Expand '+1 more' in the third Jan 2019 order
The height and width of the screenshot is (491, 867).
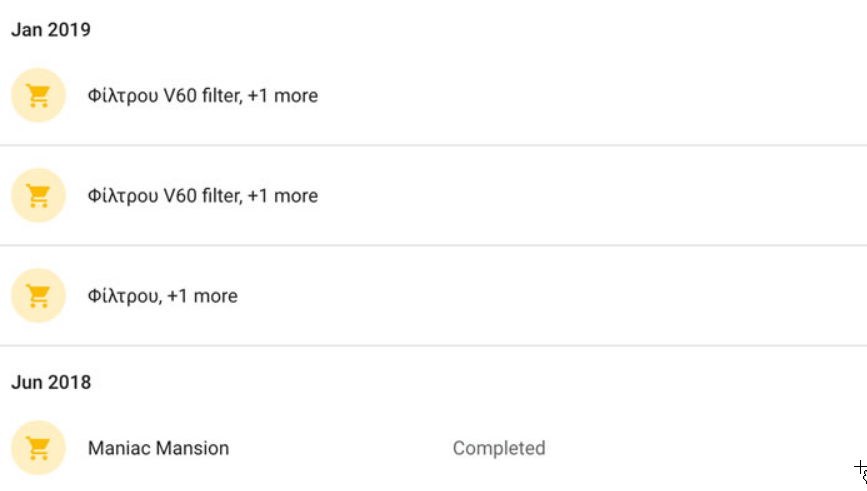(203, 296)
